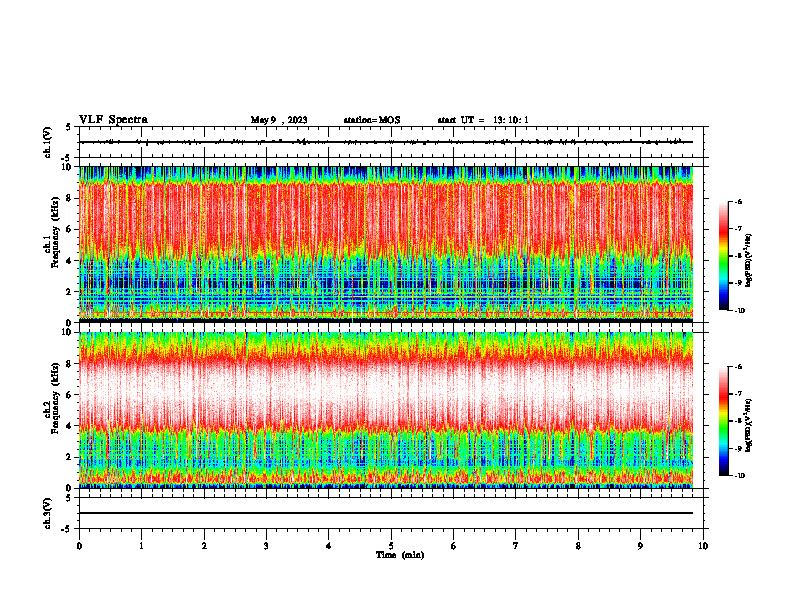Click the log(PSD) label beside ch.2 color bar
This screenshot has width=792, height=612.
coord(748,425)
